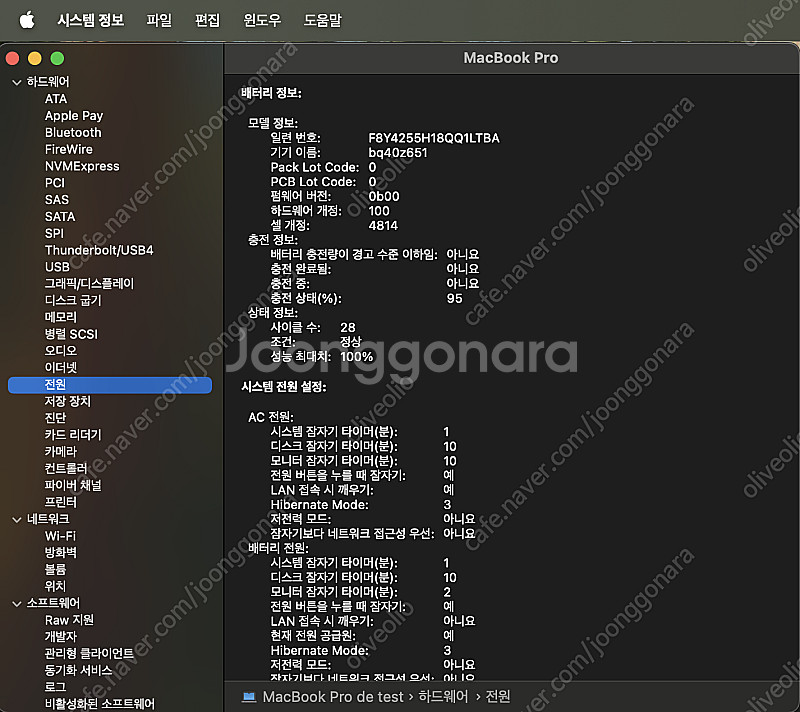Select Wi-Fi under 네트워크
The width and height of the screenshot is (800, 712).
(x=60, y=536)
